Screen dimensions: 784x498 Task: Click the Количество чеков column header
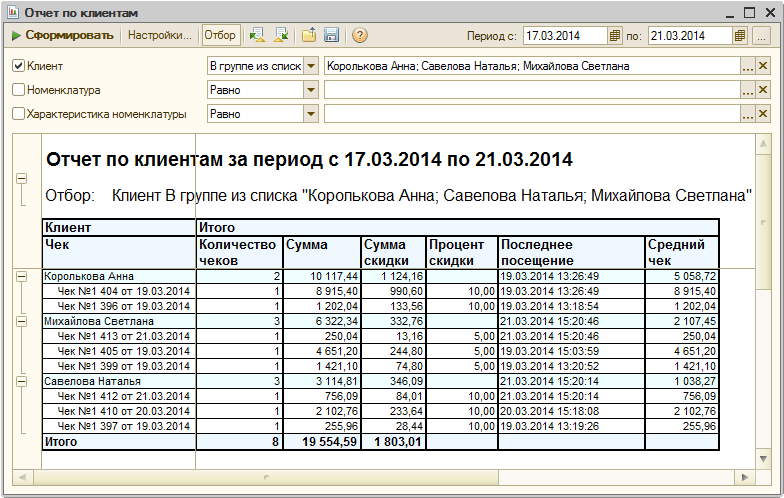[x=239, y=252]
